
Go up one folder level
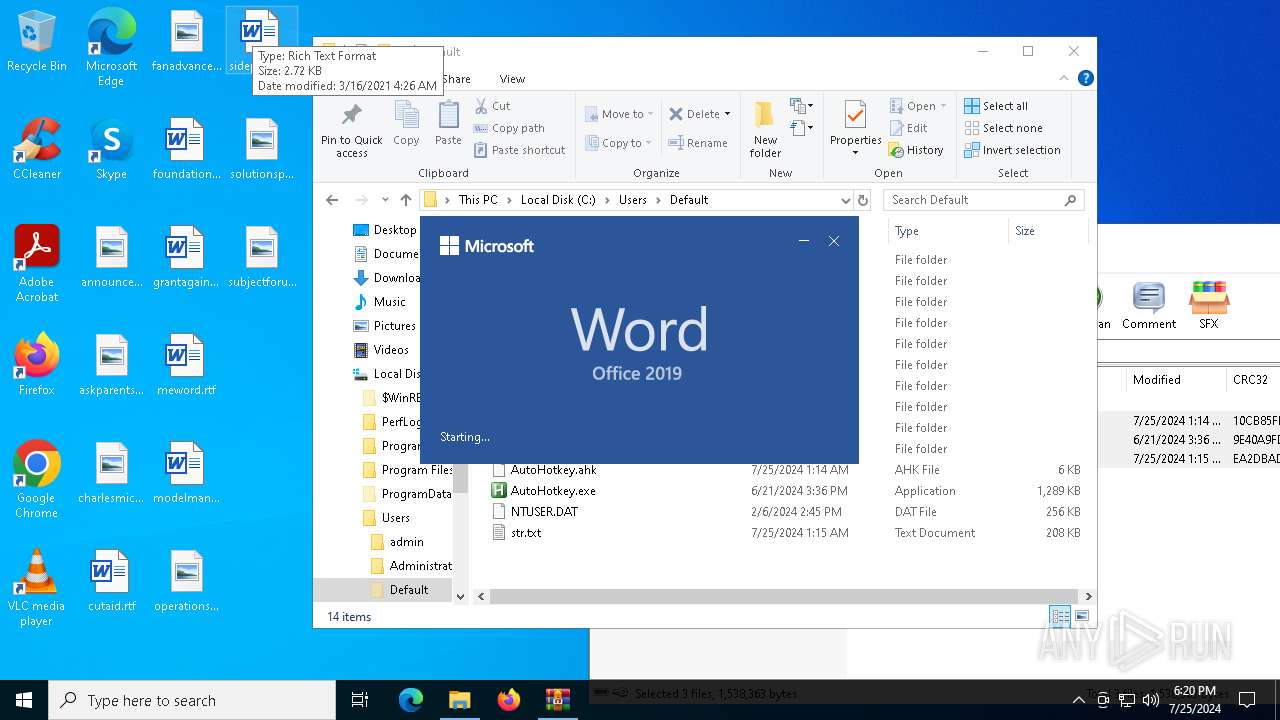[x=406, y=200]
